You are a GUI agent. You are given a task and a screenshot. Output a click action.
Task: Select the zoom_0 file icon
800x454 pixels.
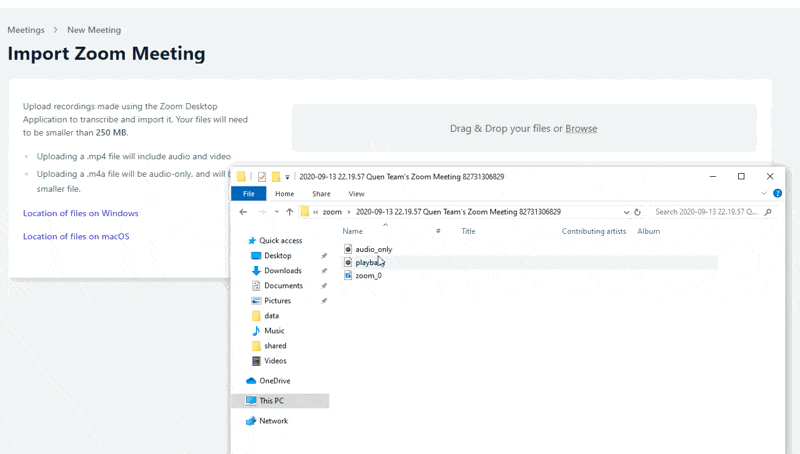(x=348, y=275)
